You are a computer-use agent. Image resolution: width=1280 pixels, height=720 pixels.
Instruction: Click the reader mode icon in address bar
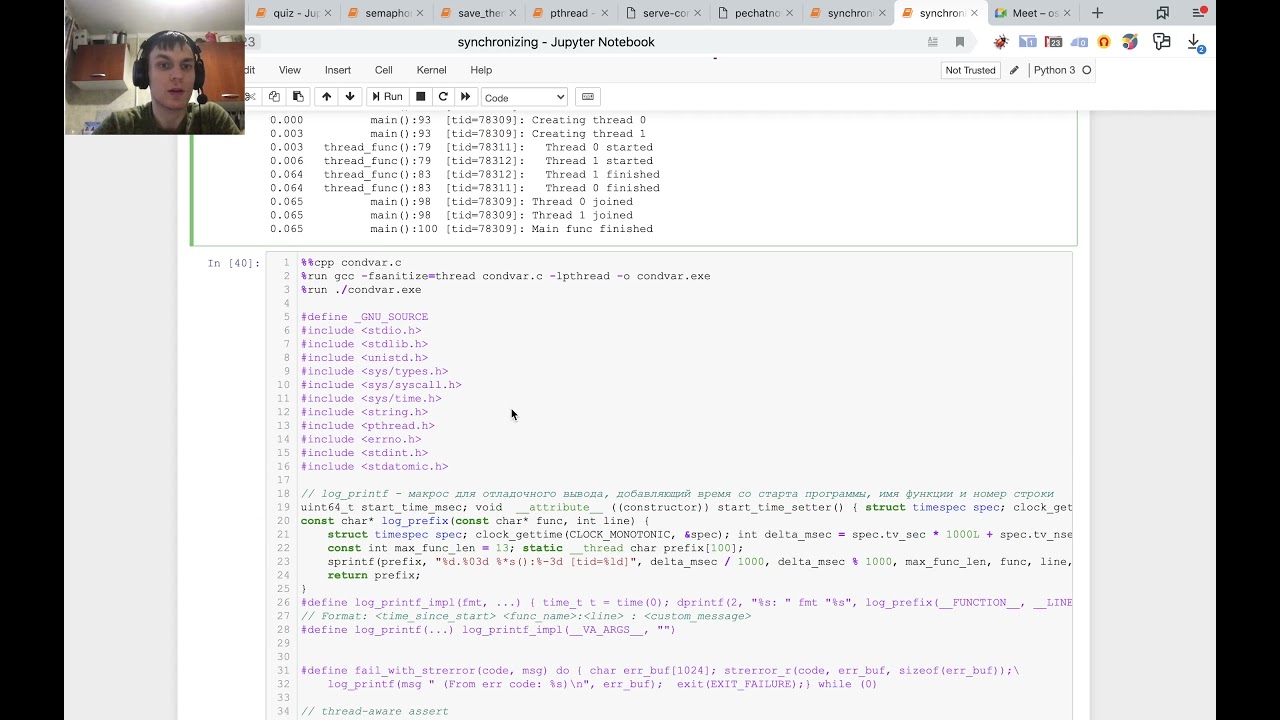[933, 42]
